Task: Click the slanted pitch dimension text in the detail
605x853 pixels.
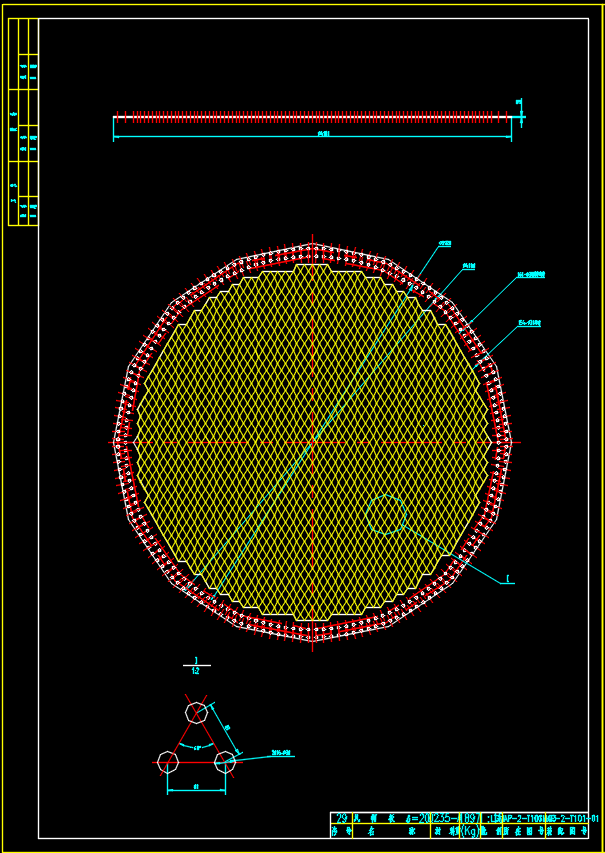Action: click(x=227, y=727)
